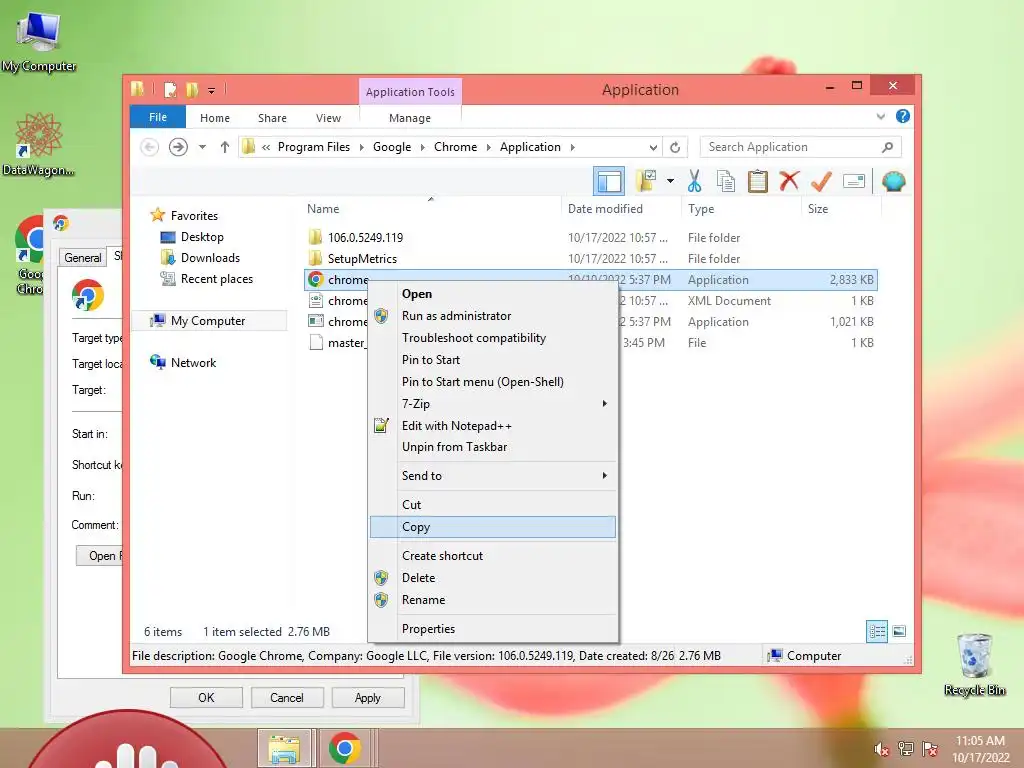Open the Share ribbon tab
This screenshot has height=768, width=1024.
tap(272, 118)
